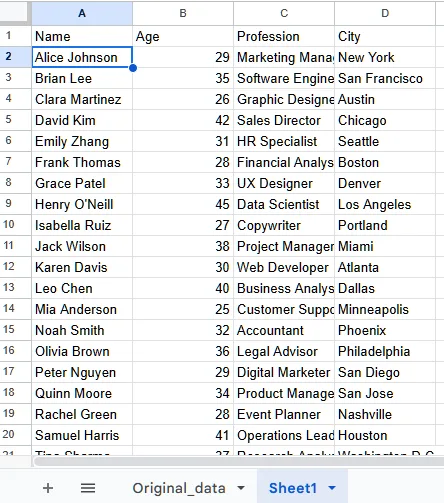Select the Seattle cell
The height and width of the screenshot is (503, 444).
[x=385, y=141]
